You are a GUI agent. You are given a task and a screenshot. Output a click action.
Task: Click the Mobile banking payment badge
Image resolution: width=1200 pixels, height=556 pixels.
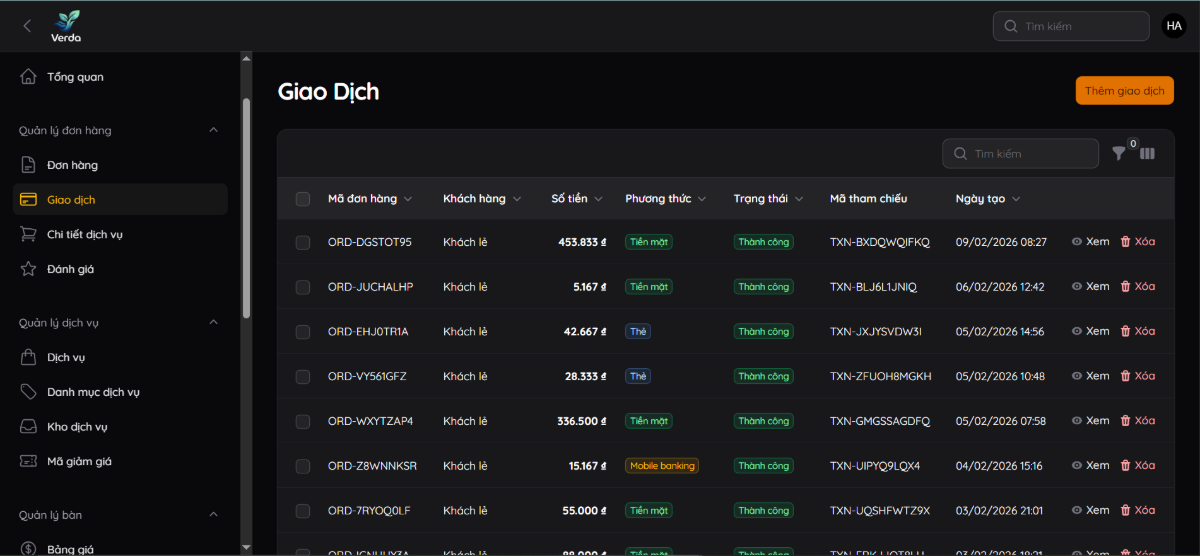pyautogui.click(x=661, y=466)
